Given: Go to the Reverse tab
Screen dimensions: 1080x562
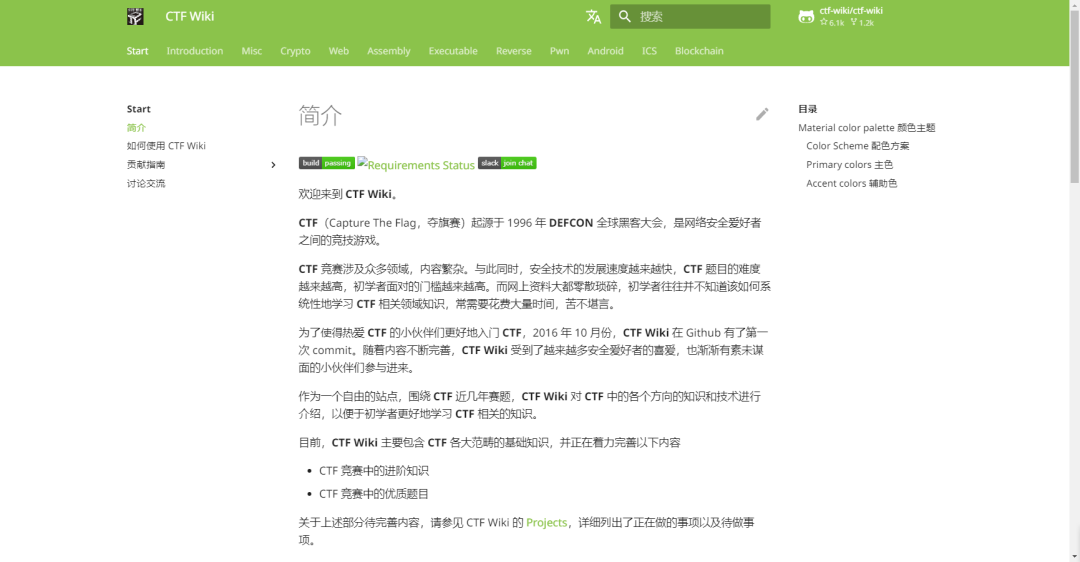Looking at the screenshot, I should 513,51.
